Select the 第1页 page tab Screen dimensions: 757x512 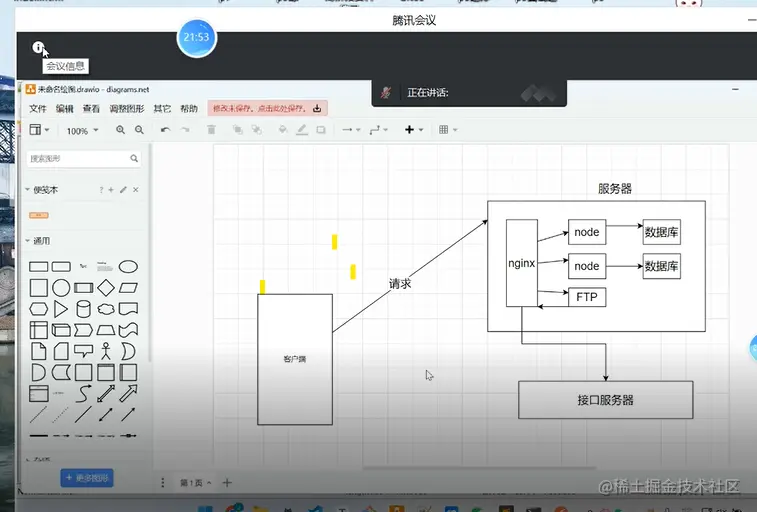[x=195, y=483]
